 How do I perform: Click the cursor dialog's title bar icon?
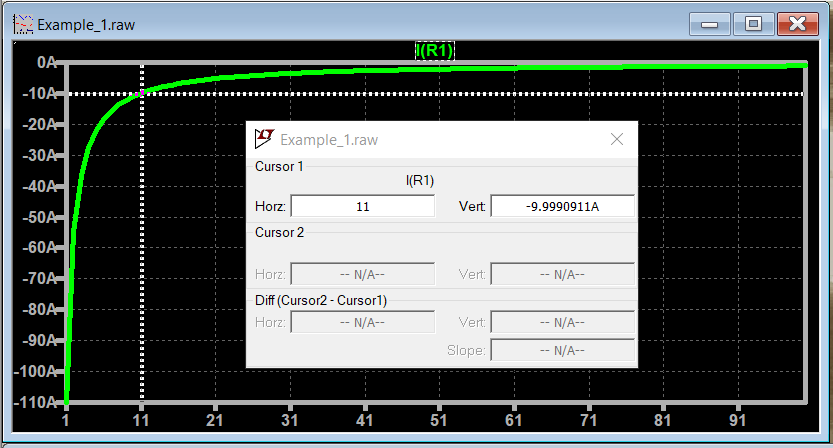264,139
